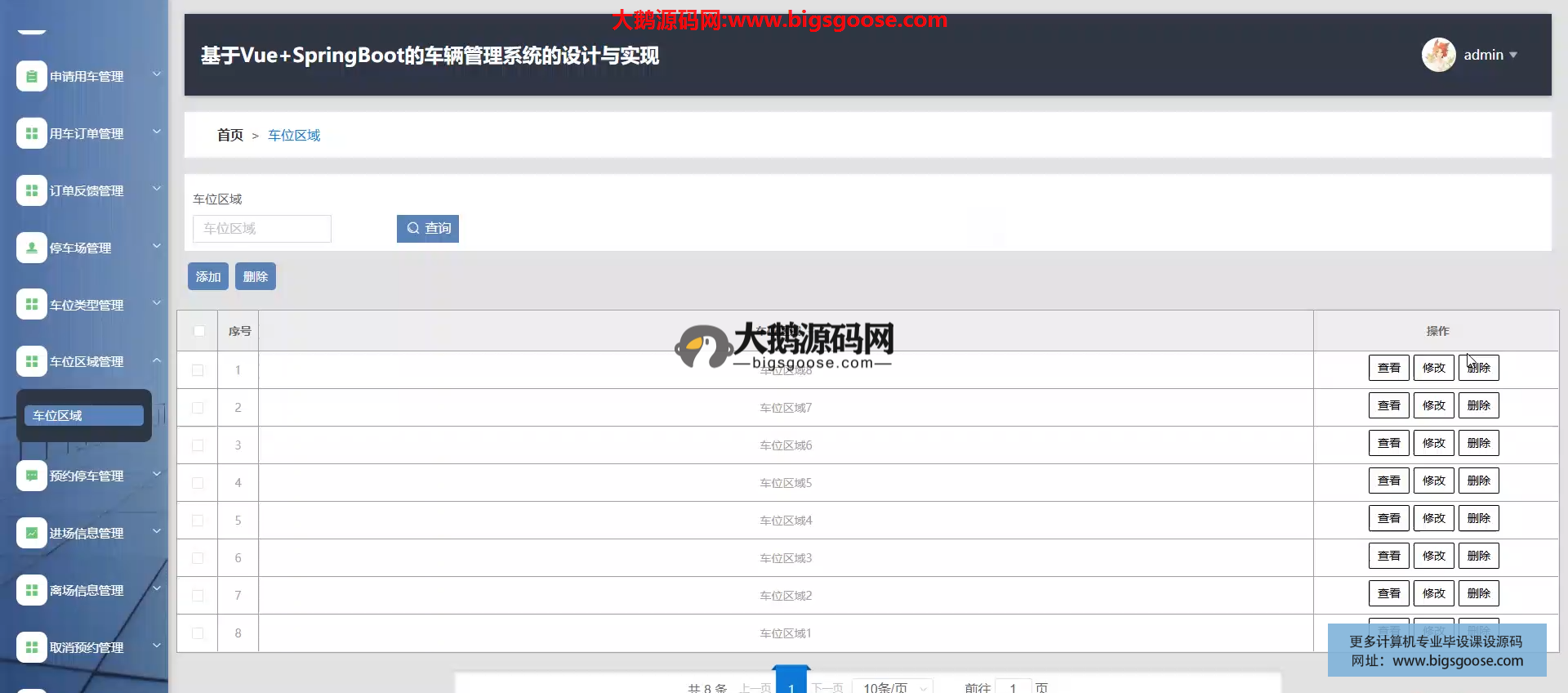Click the 预约停车管理 chat icon
Screen dimensions: 1568x693
tap(31, 476)
